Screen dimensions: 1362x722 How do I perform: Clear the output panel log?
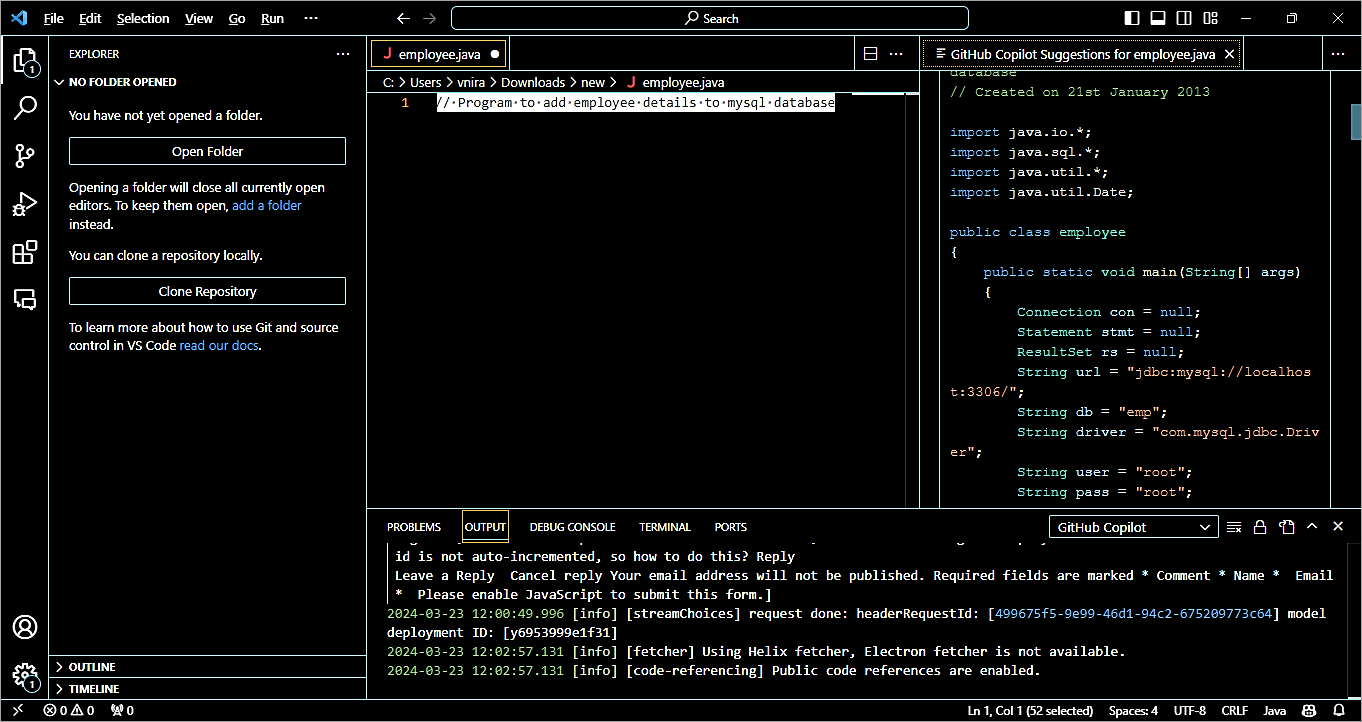(1234, 527)
